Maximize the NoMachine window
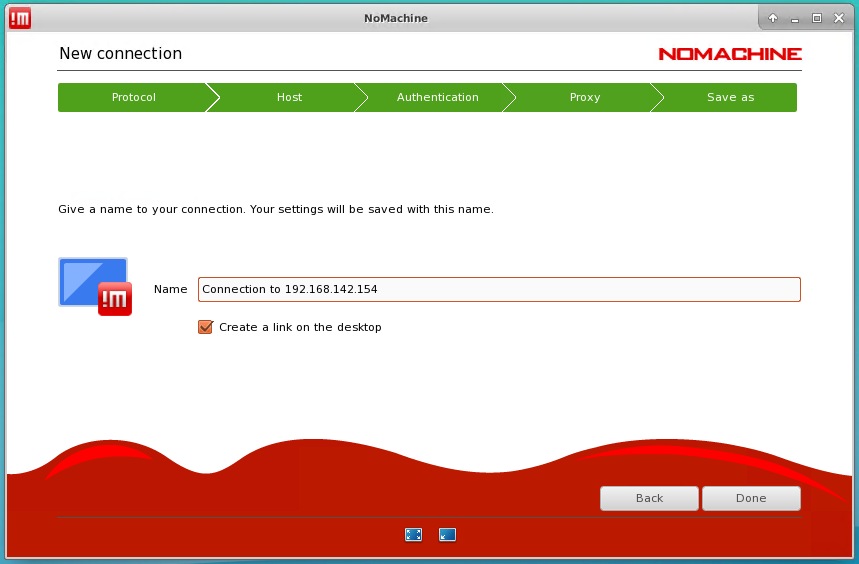Image resolution: width=859 pixels, height=564 pixels. 817,18
